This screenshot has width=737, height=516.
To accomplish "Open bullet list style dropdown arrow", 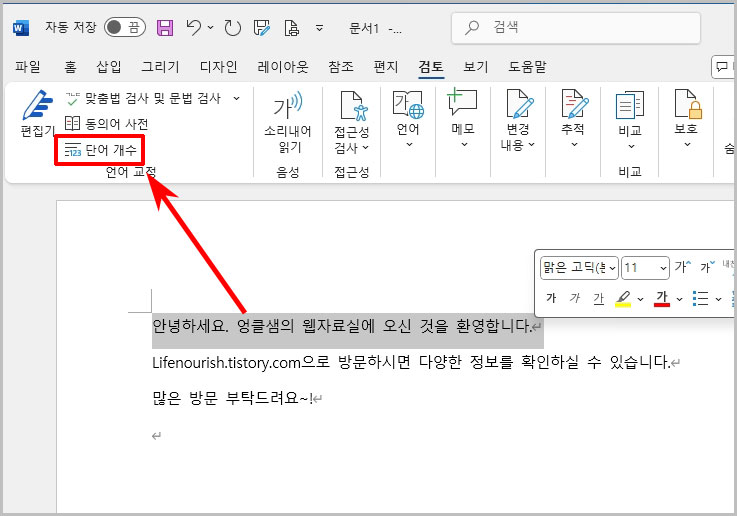I will 718,299.
